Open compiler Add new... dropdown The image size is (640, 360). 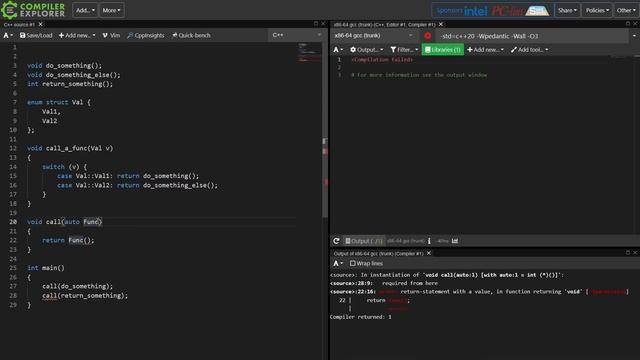485,50
